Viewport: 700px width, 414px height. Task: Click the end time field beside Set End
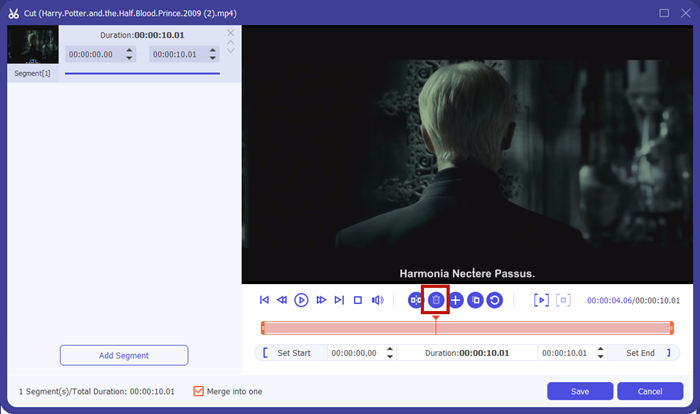click(567, 353)
